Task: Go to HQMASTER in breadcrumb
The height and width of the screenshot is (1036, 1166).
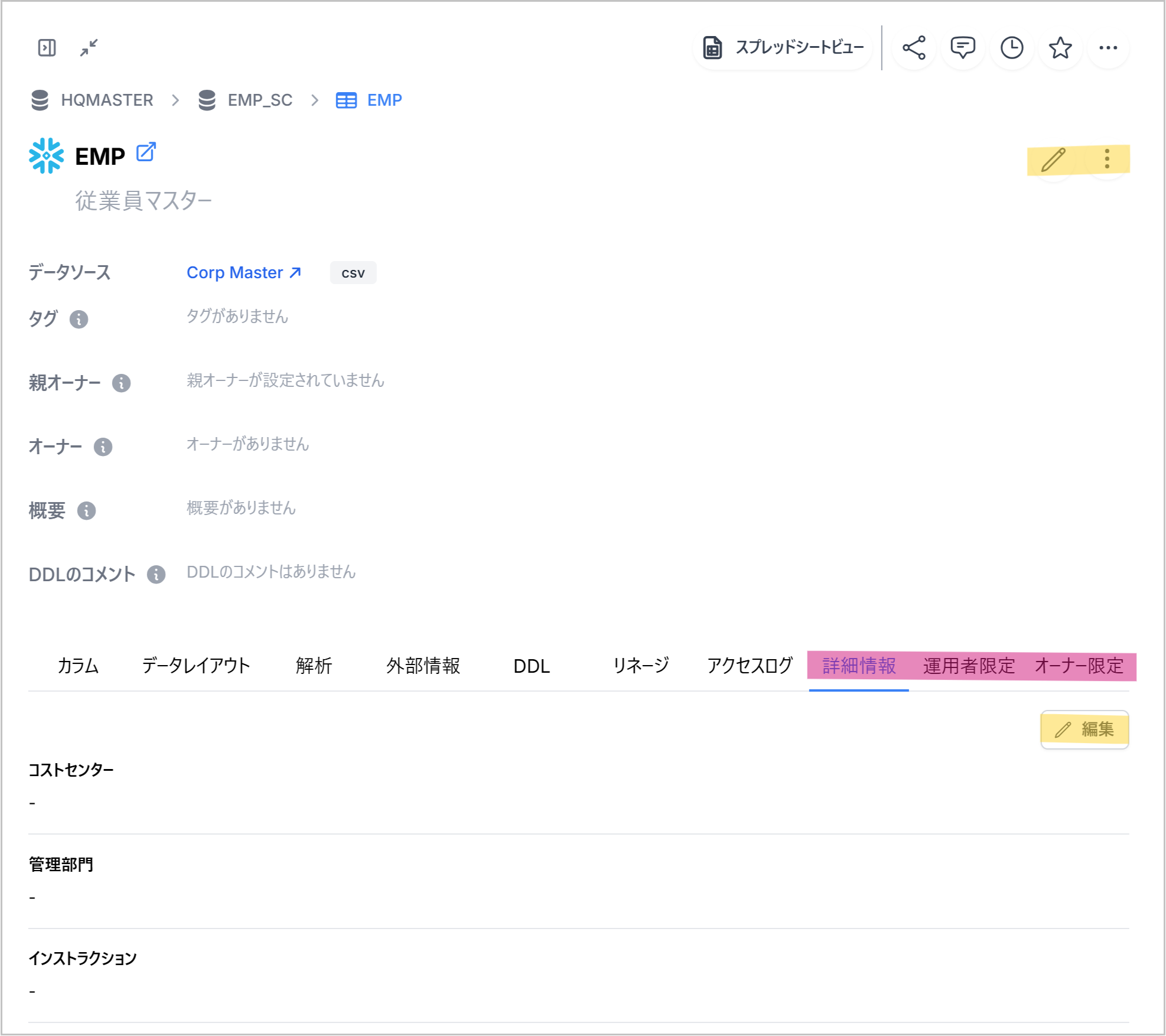Action: click(x=92, y=100)
